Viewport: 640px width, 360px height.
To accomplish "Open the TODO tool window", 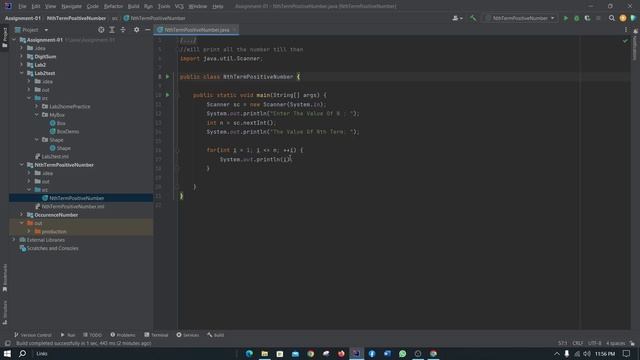I will (x=92, y=335).
